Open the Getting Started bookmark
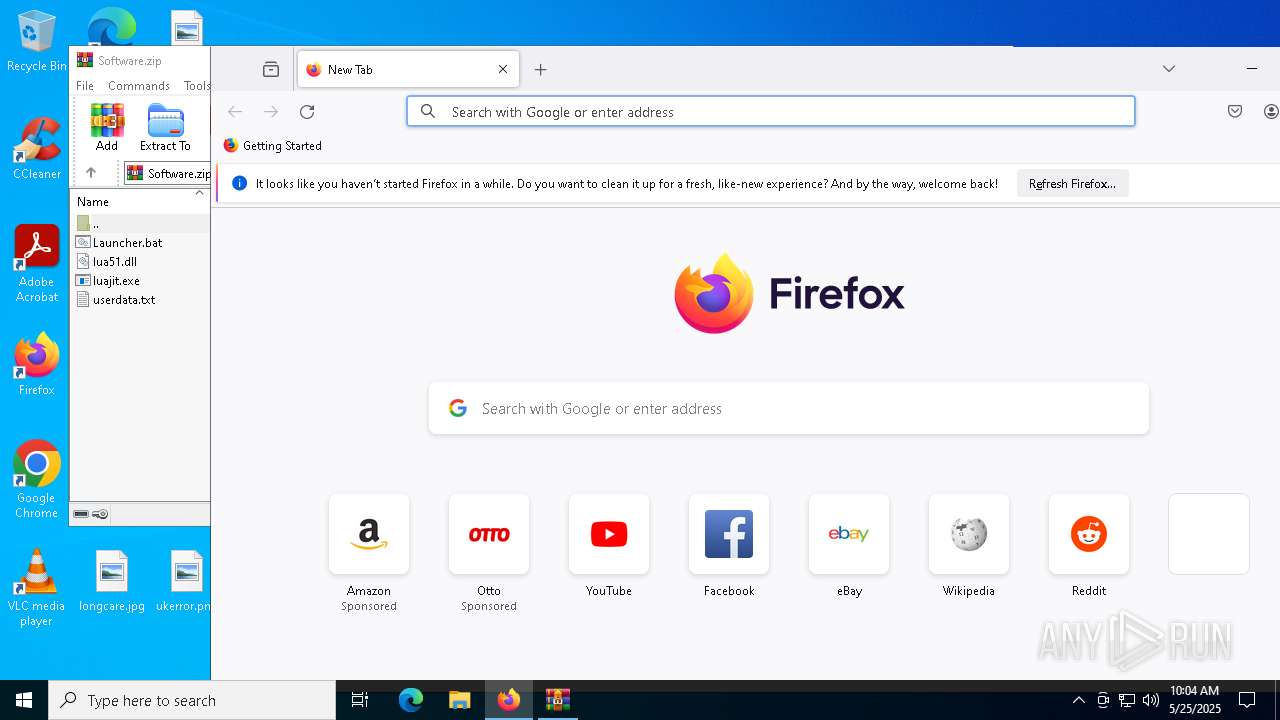This screenshot has width=1280, height=720. click(272, 146)
